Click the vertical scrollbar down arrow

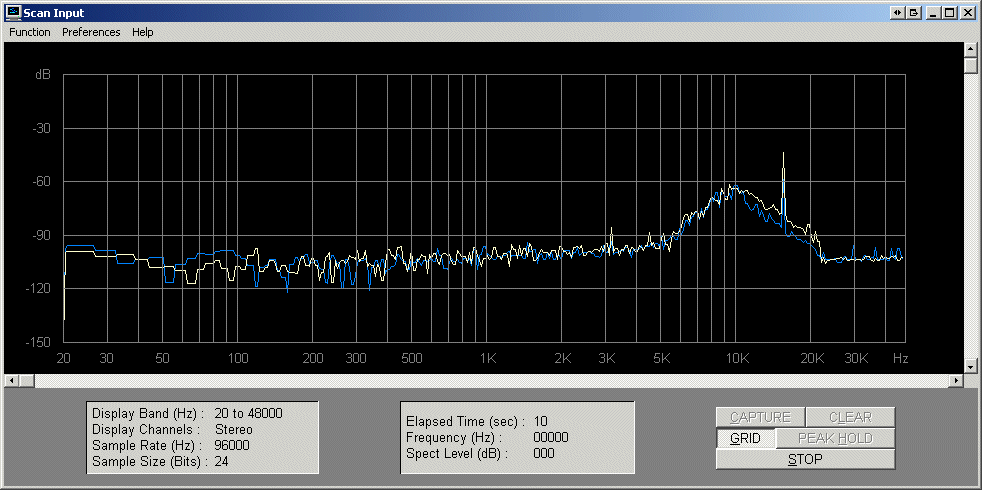pos(971,367)
